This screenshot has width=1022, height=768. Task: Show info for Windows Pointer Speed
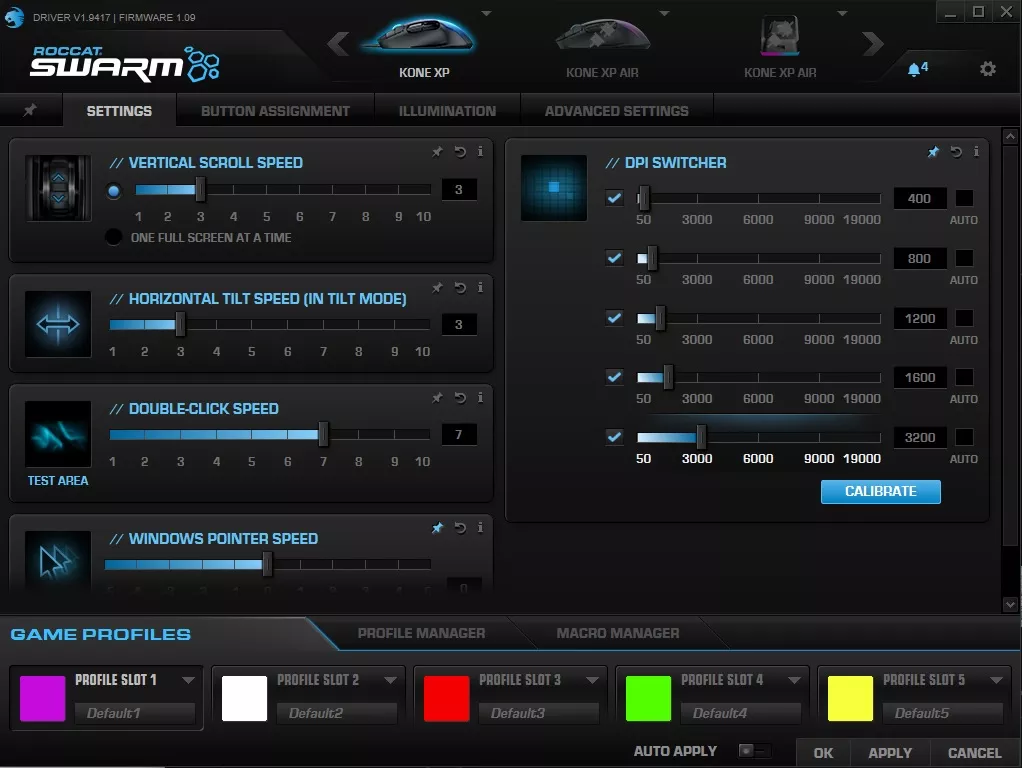pos(480,527)
